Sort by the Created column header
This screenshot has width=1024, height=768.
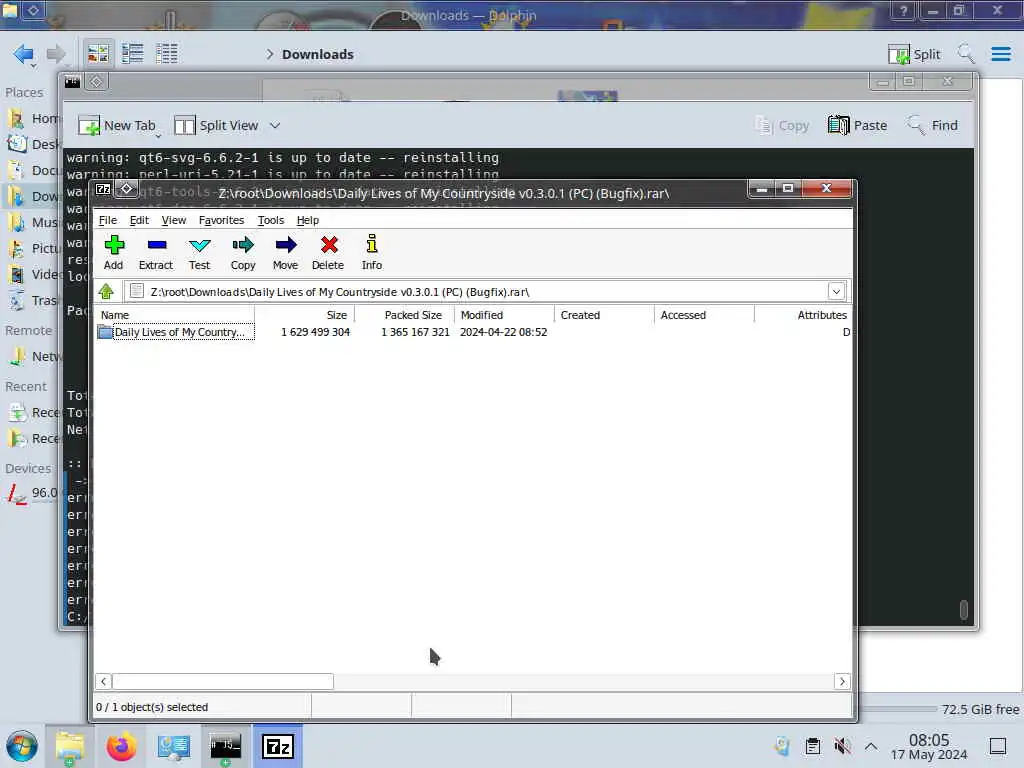605,315
